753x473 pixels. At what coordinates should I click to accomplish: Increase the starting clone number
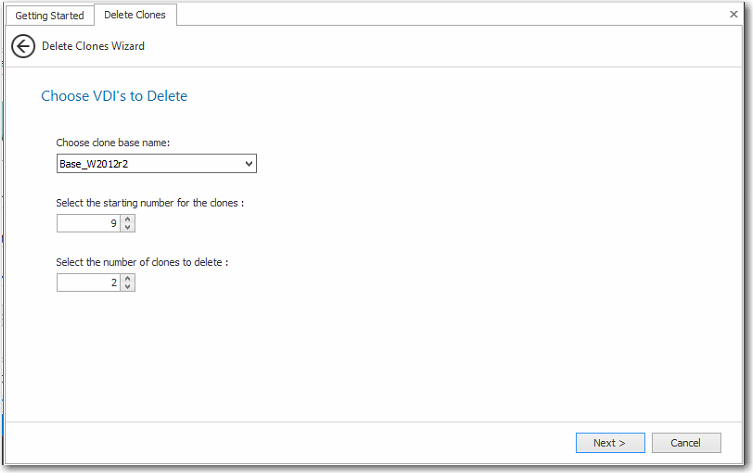pyautogui.click(x=128, y=219)
